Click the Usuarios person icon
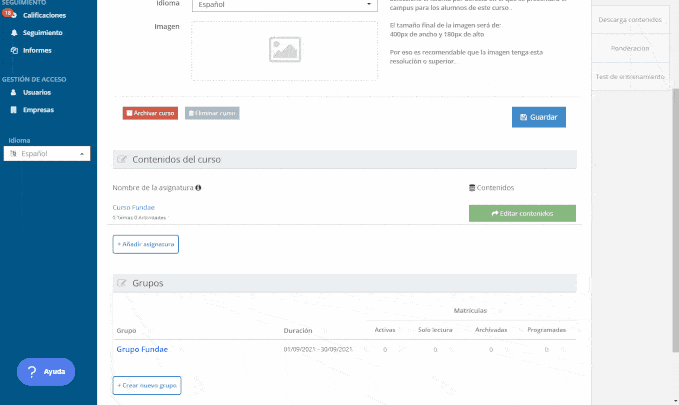Screen dimensions: 679x405 click(14, 92)
